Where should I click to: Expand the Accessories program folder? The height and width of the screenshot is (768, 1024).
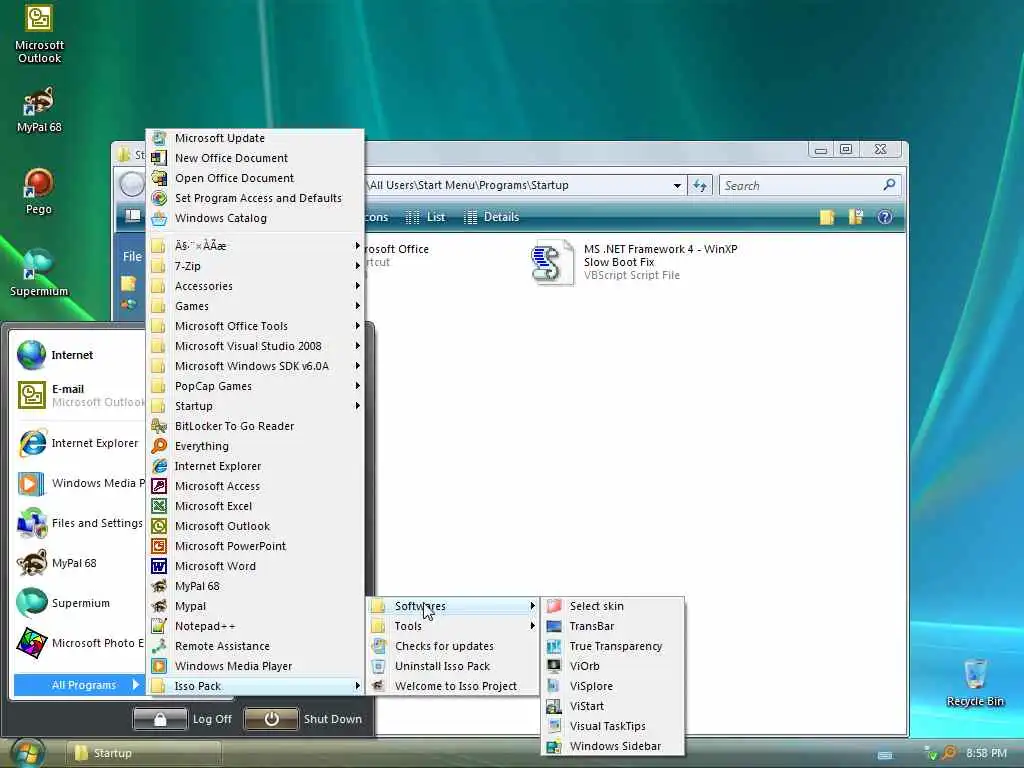255,286
